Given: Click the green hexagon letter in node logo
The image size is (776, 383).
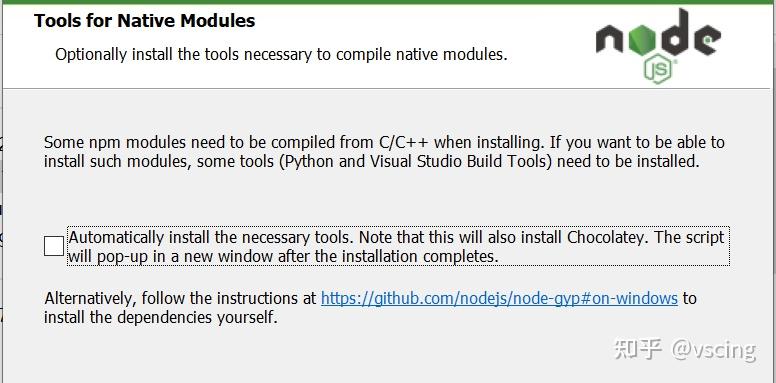Looking at the screenshot, I should 643,39.
